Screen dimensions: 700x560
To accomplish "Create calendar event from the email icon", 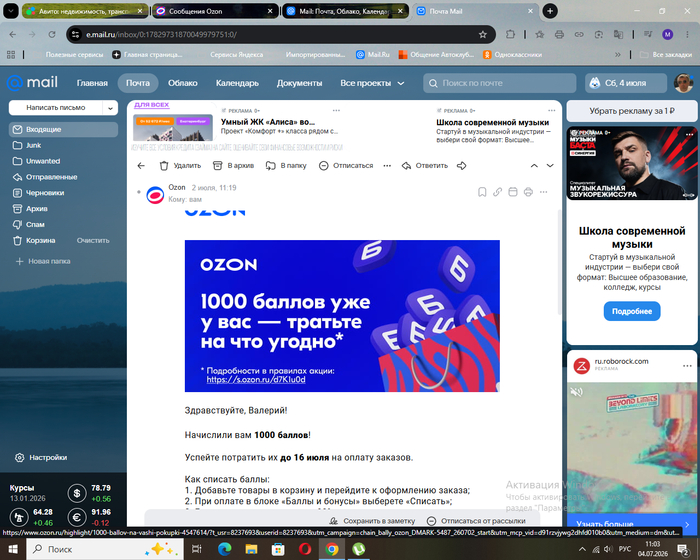I will 513,192.
